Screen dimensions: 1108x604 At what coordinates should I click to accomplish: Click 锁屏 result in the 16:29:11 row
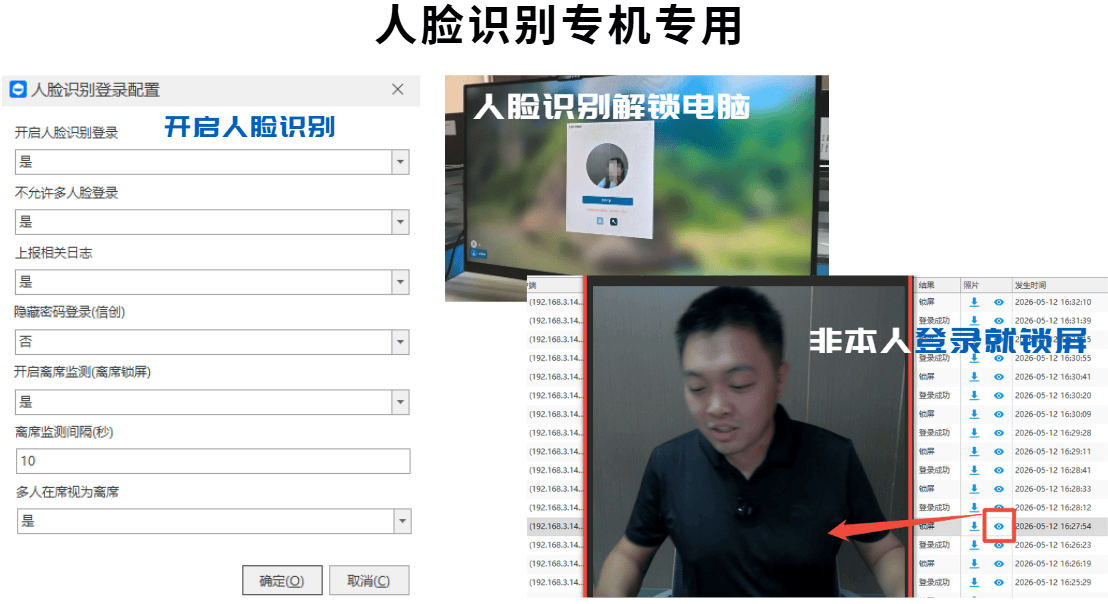(x=926, y=451)
